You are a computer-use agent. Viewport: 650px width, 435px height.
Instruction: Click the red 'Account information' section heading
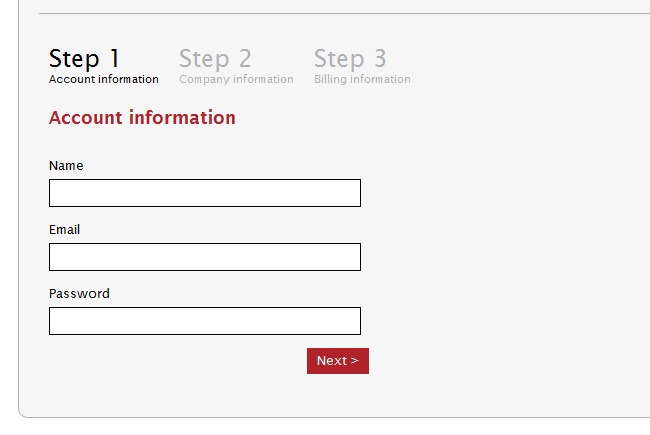click(x=142, y=118)
